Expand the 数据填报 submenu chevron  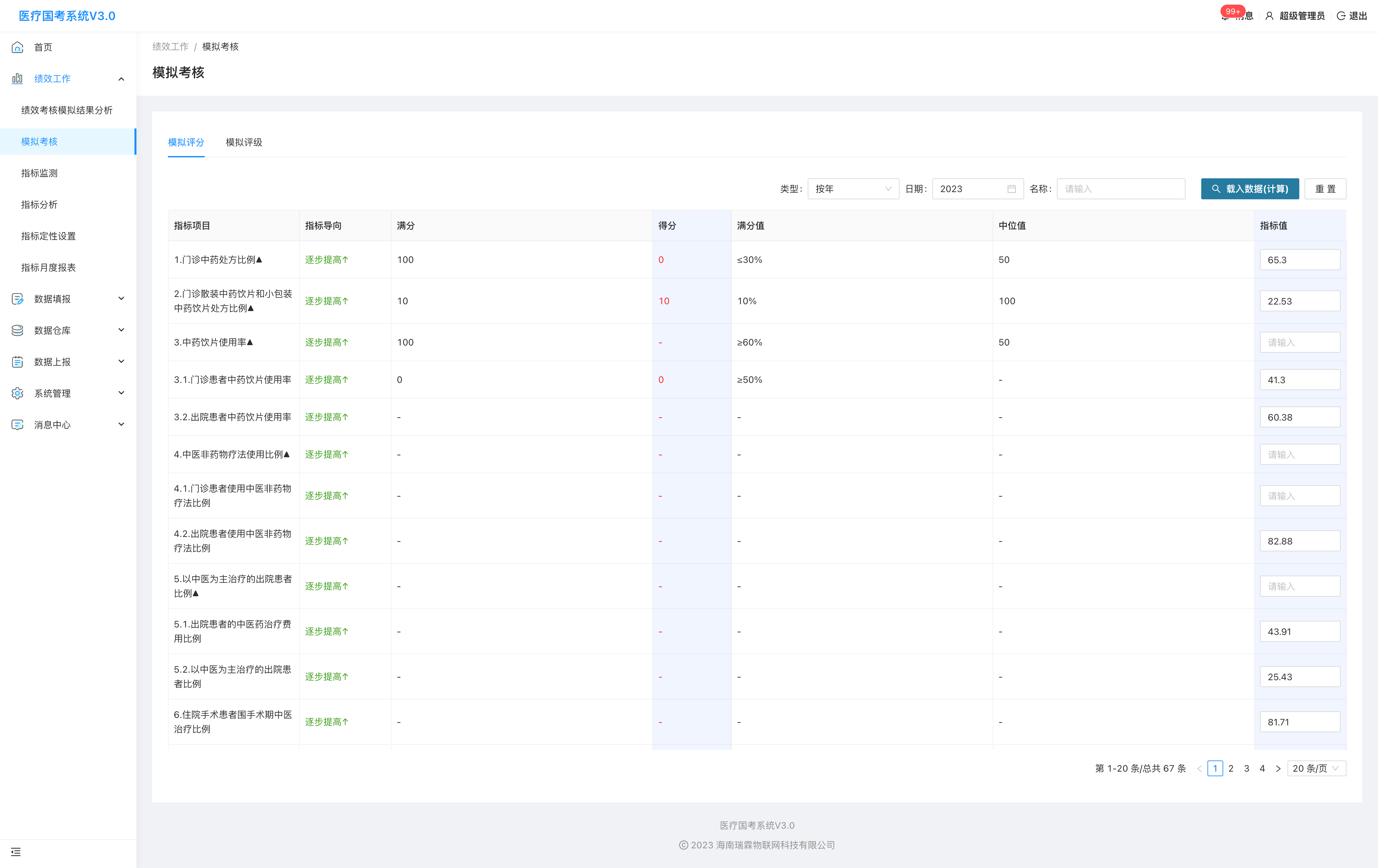(x=121, y=299)
